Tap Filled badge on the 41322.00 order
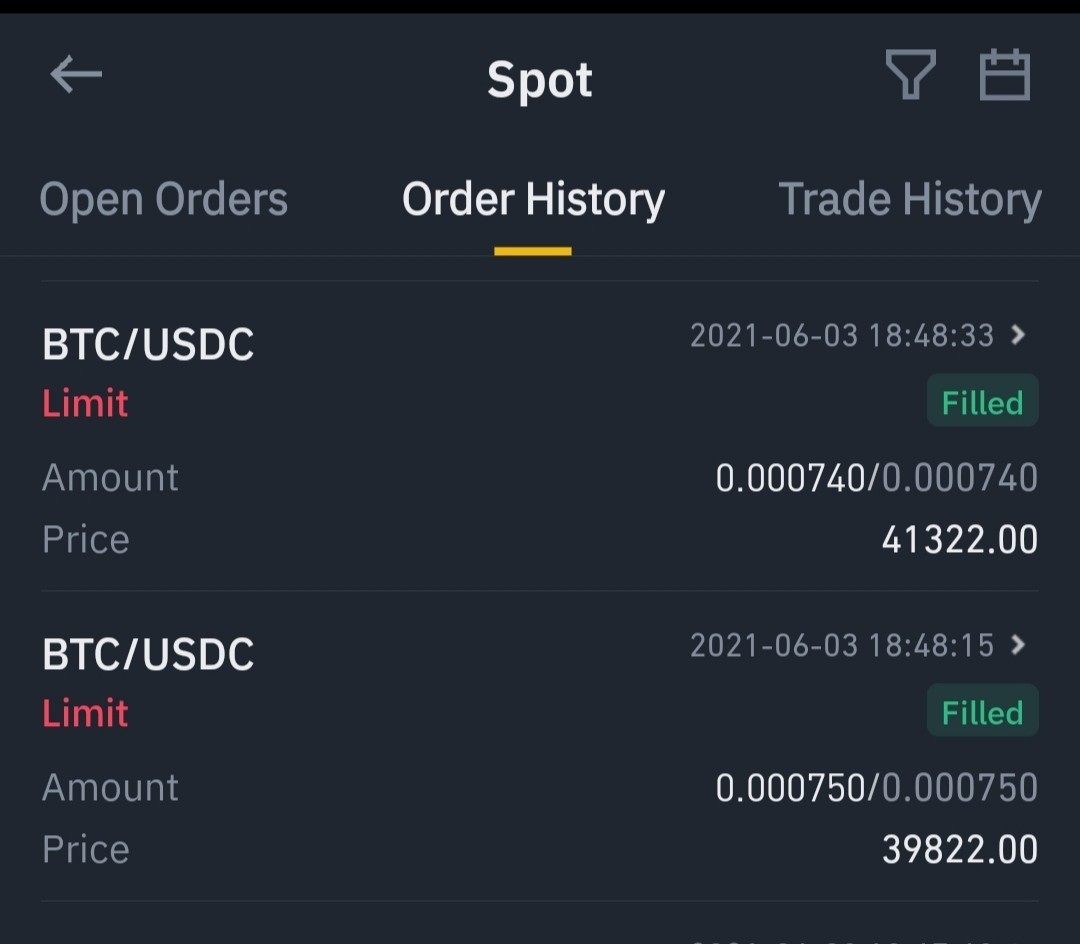The width and height of the screenshot is (1080, 944). [x=982, y=401]
